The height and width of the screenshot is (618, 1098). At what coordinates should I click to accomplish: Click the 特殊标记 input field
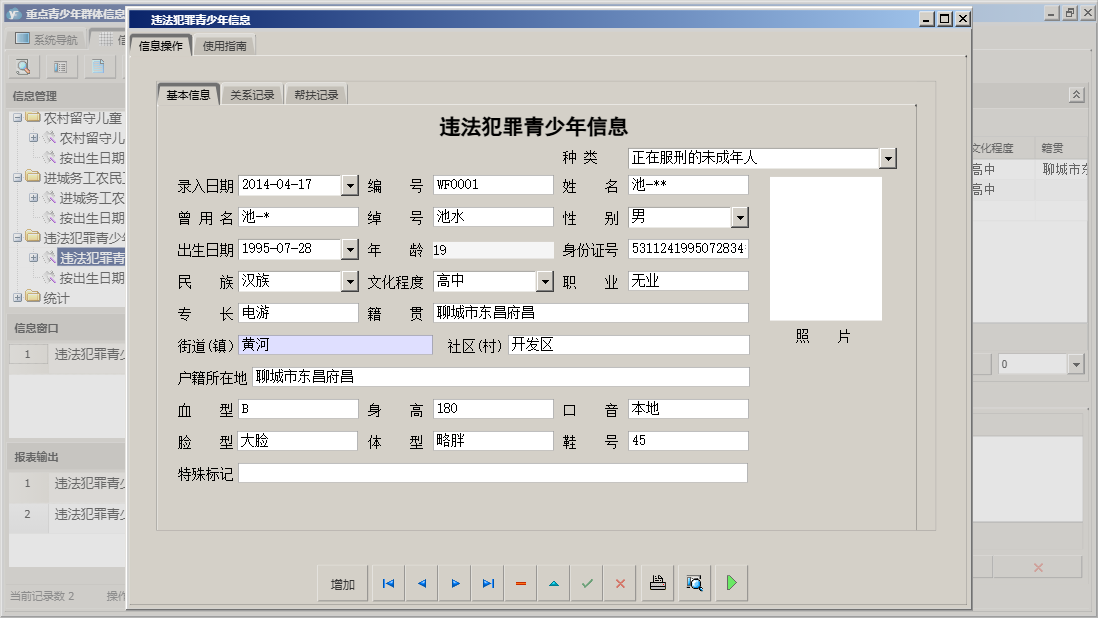point(492,474)
